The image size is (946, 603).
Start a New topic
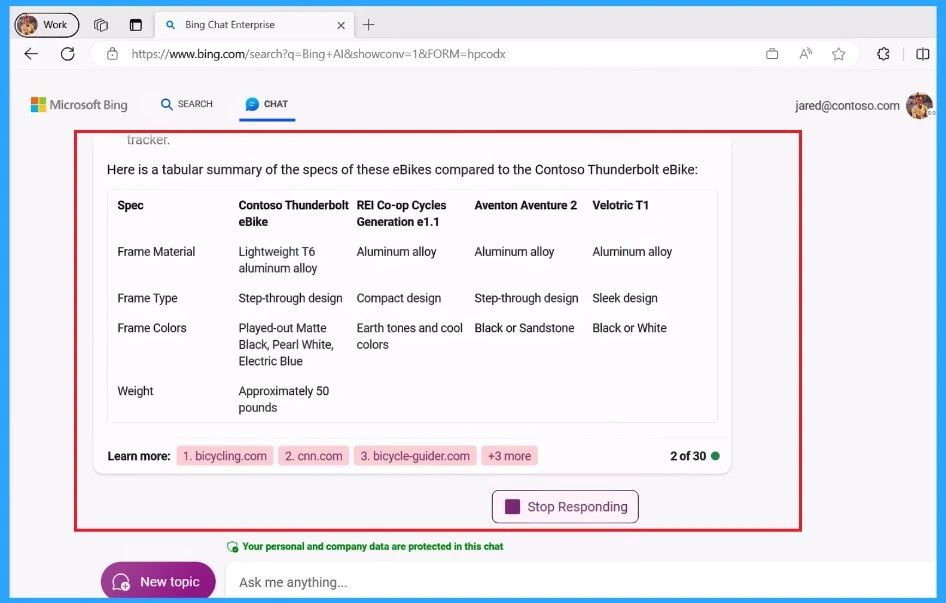(x=158, y=581)
